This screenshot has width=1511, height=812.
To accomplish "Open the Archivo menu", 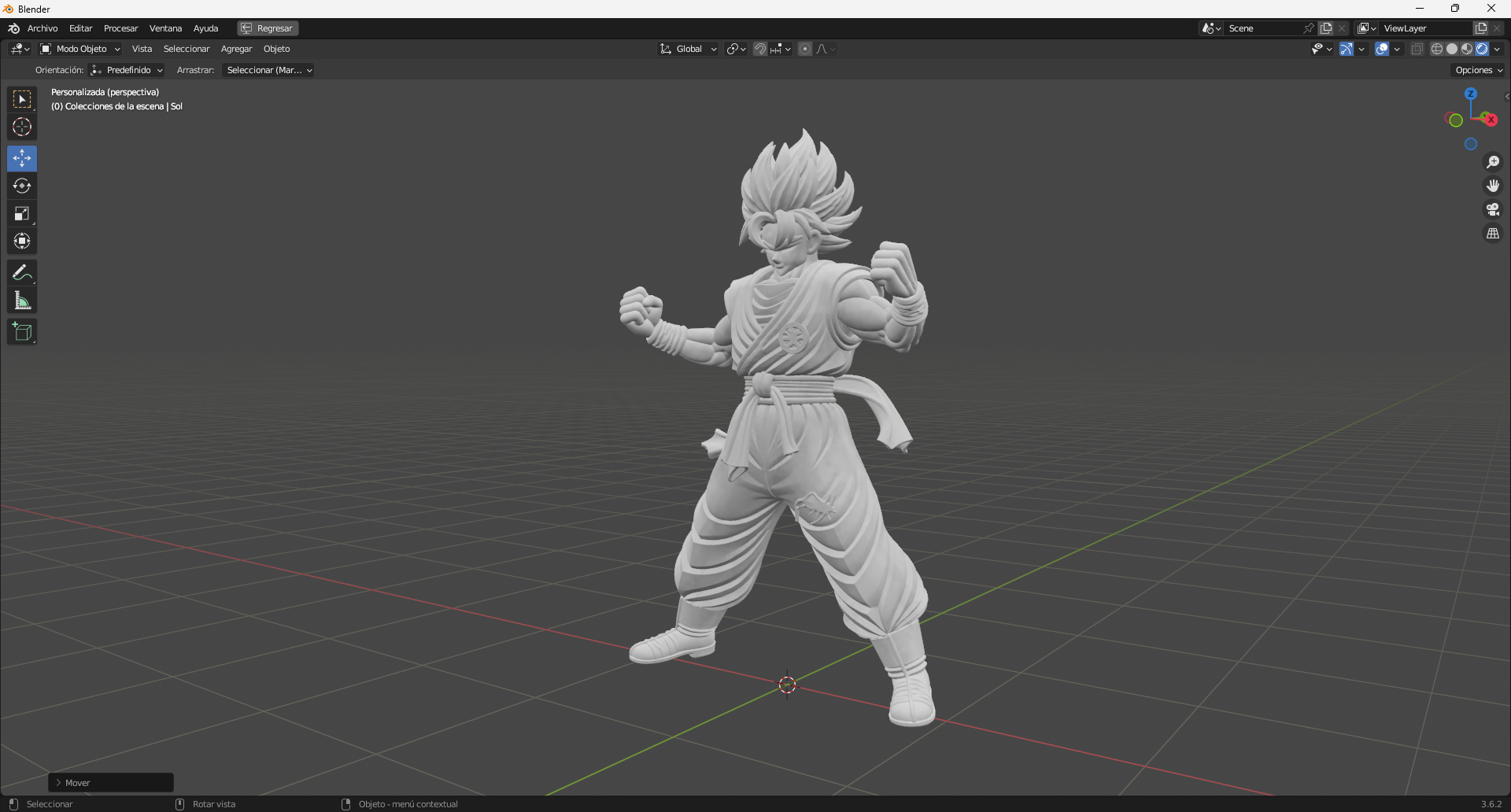I will tap(42, 28).
